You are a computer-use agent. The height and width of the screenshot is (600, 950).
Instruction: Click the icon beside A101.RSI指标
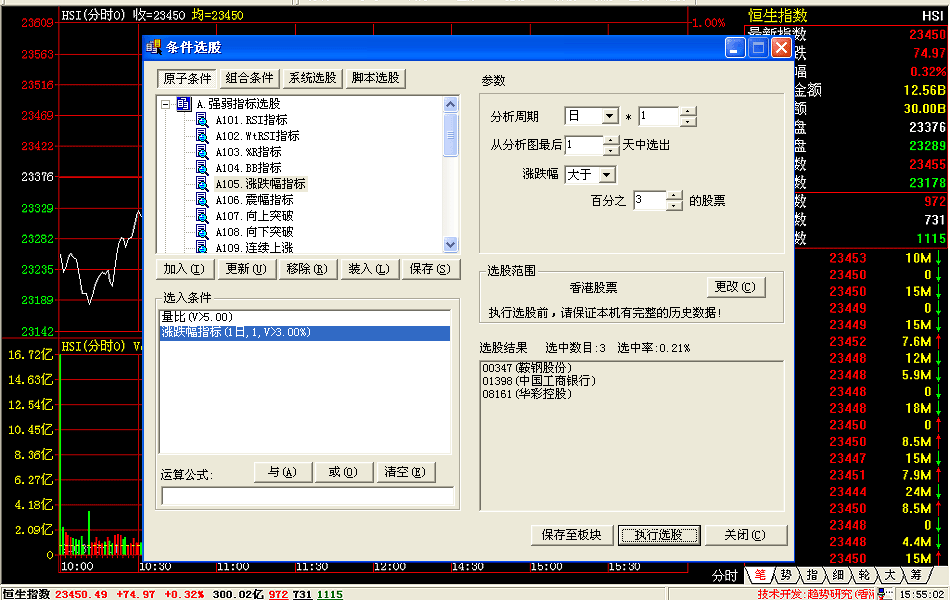[x=202, y=120]
